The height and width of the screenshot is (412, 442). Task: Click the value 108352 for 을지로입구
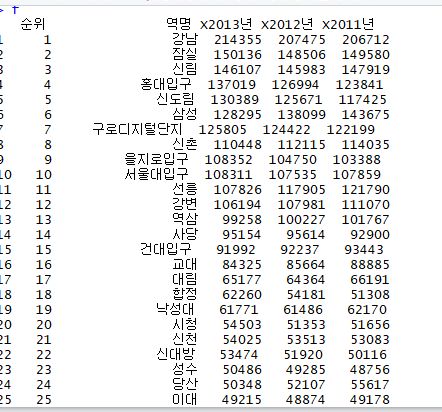click(x=228, y=160)
